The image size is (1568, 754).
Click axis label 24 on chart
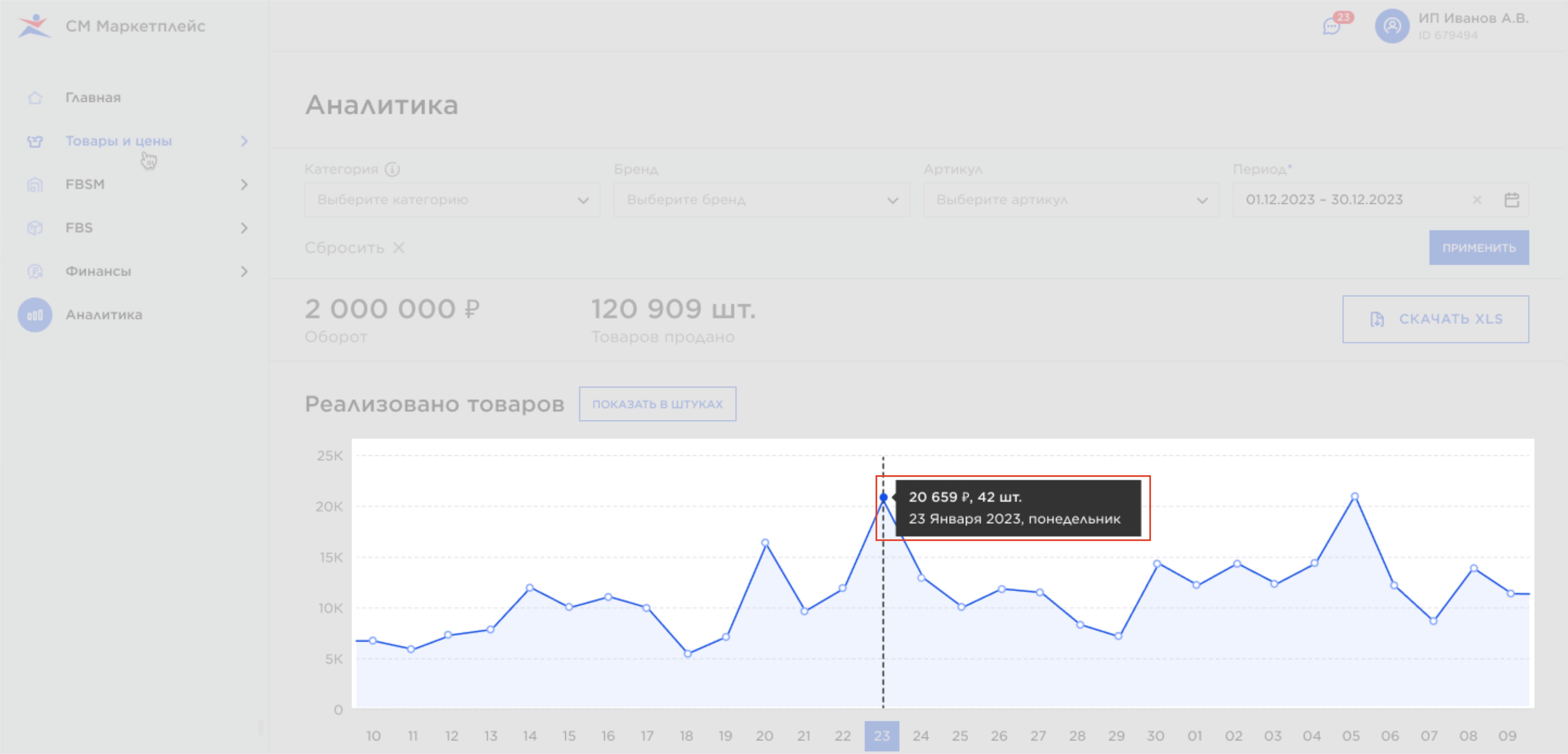(920, 736)
